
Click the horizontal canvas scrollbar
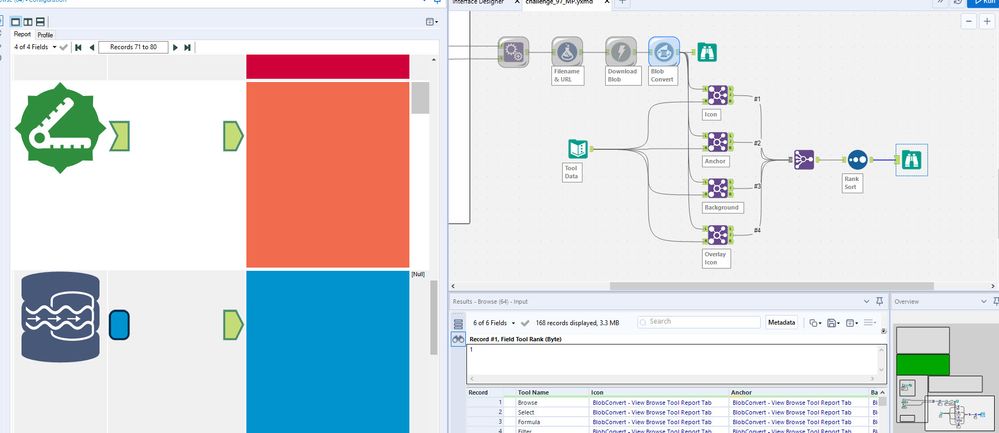772,287
